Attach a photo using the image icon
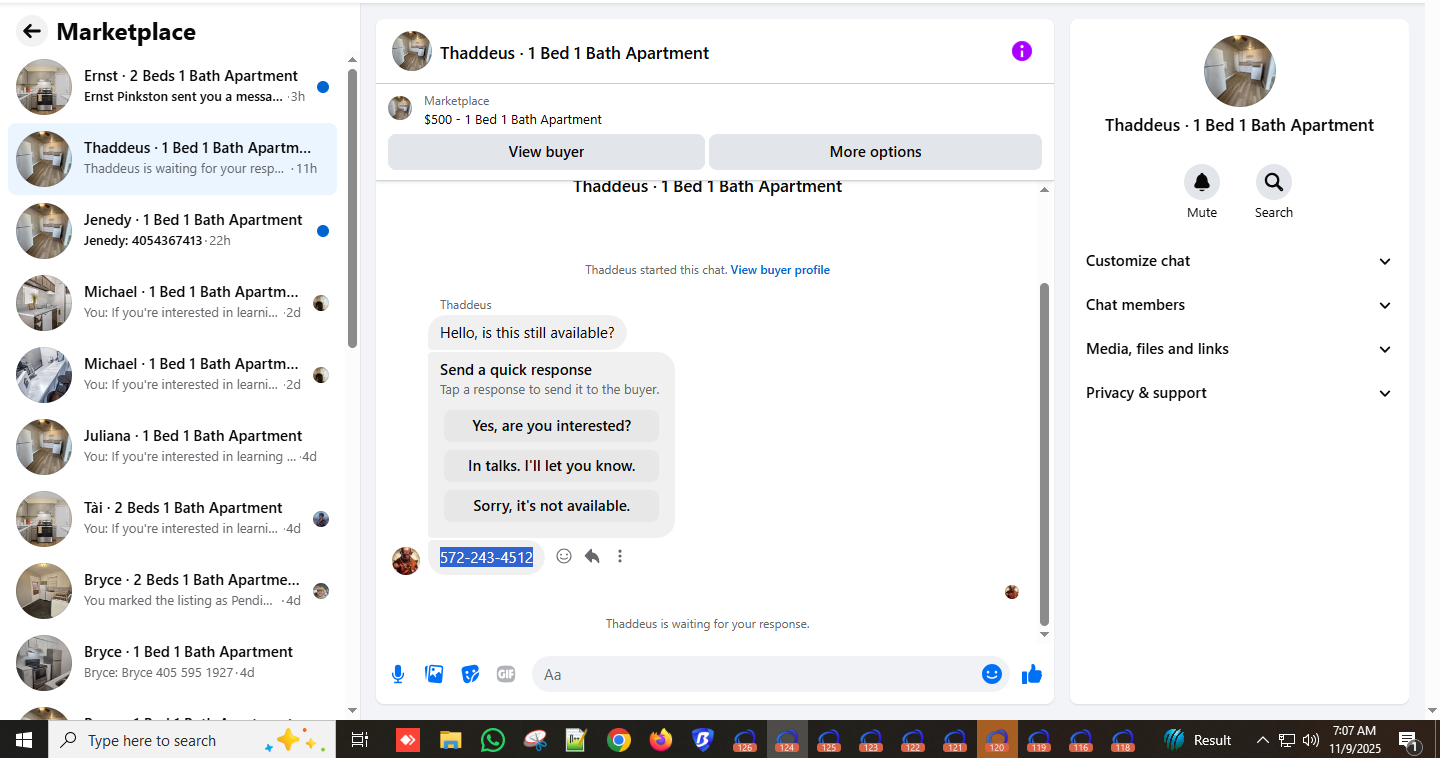 click(x=434, y=674)
